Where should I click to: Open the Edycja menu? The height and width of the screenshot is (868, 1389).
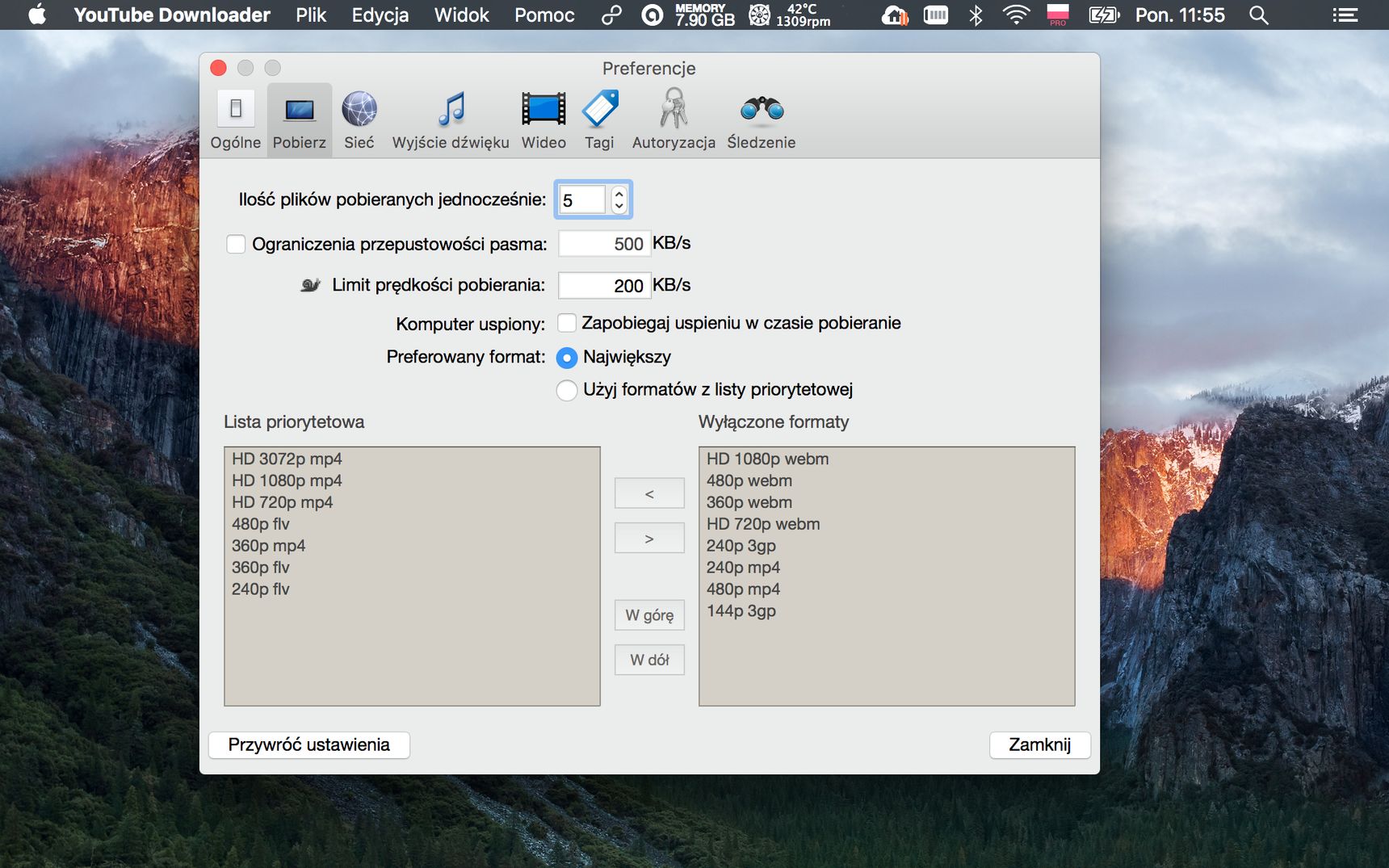point(380,15)
